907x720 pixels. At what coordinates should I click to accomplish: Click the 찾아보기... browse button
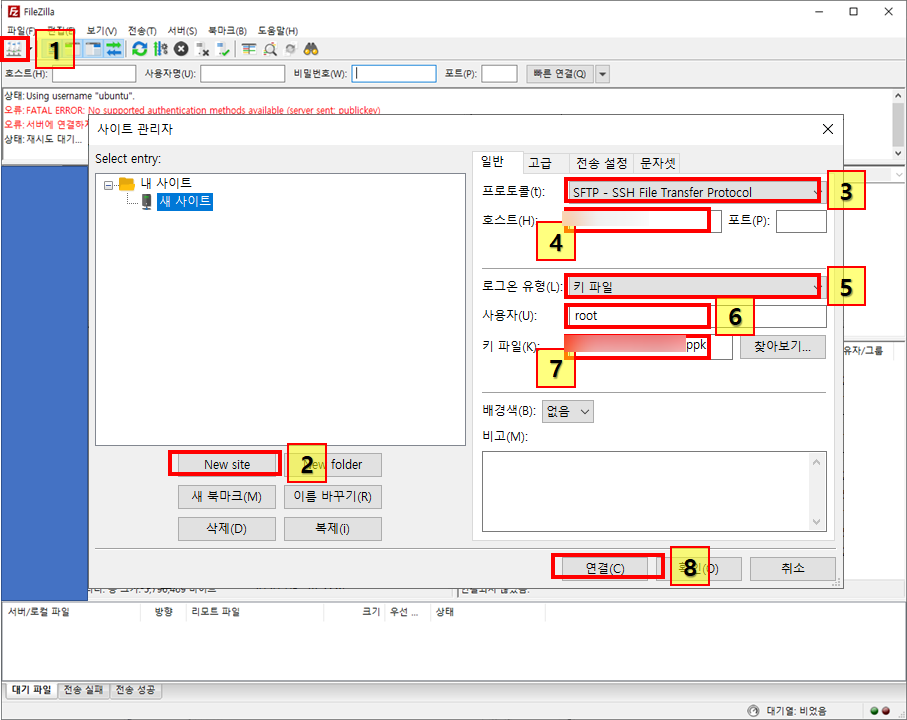783,346
